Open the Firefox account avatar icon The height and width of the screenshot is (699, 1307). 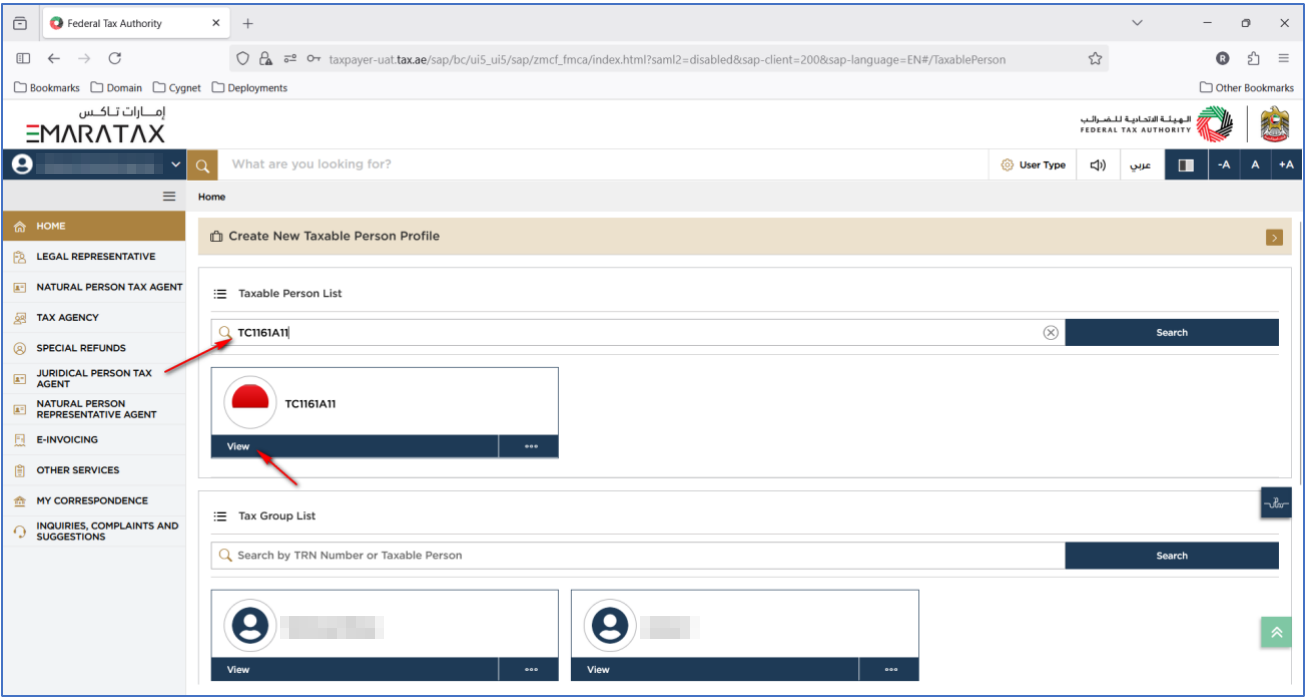click(x=1222, y=59)
